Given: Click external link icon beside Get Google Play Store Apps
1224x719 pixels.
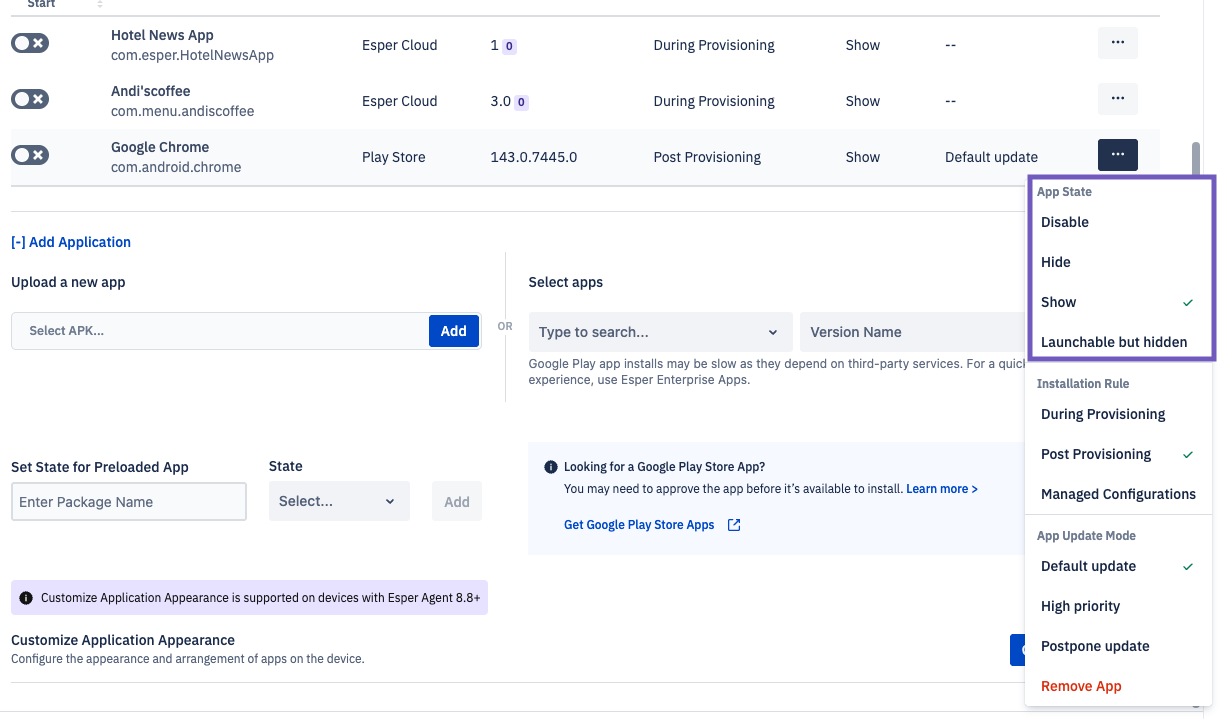Looking at the screenshot, I should pyautogui.click(x=734, y=525).
